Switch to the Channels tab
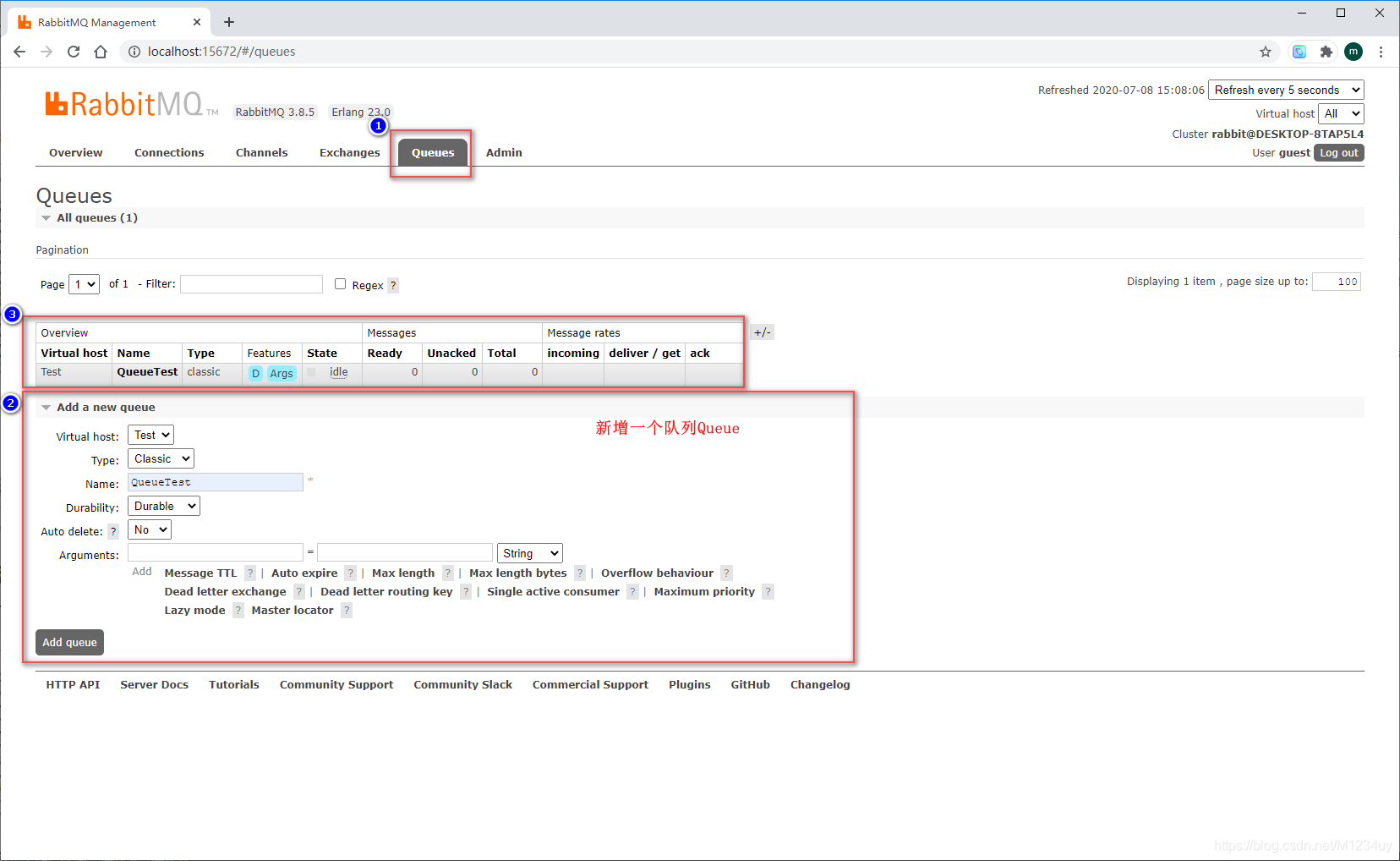Image resolution: width=1400 pixels, height=861 pixels. (262, 153)
